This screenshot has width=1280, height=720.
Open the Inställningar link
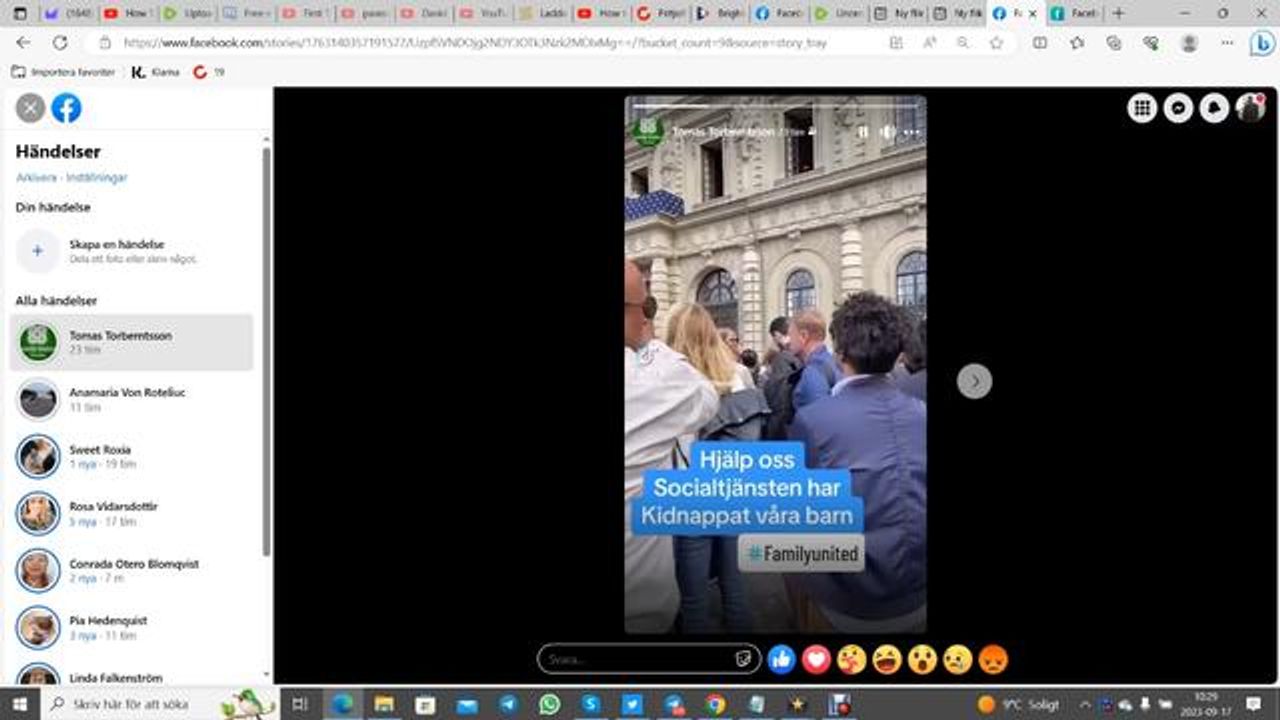pos(97,178)
